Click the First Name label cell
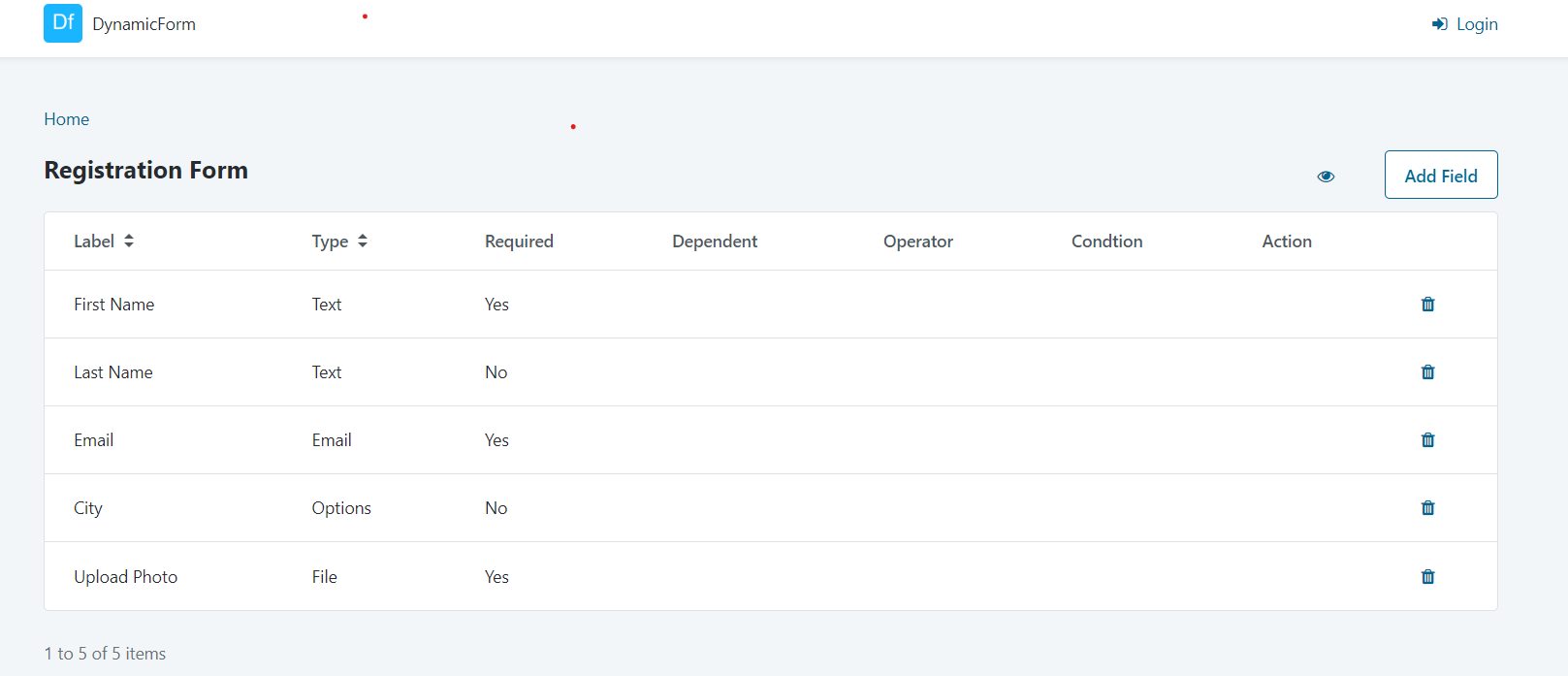Image resolution: width=1568 pixels, height=676 pixels. click(114, 305)
